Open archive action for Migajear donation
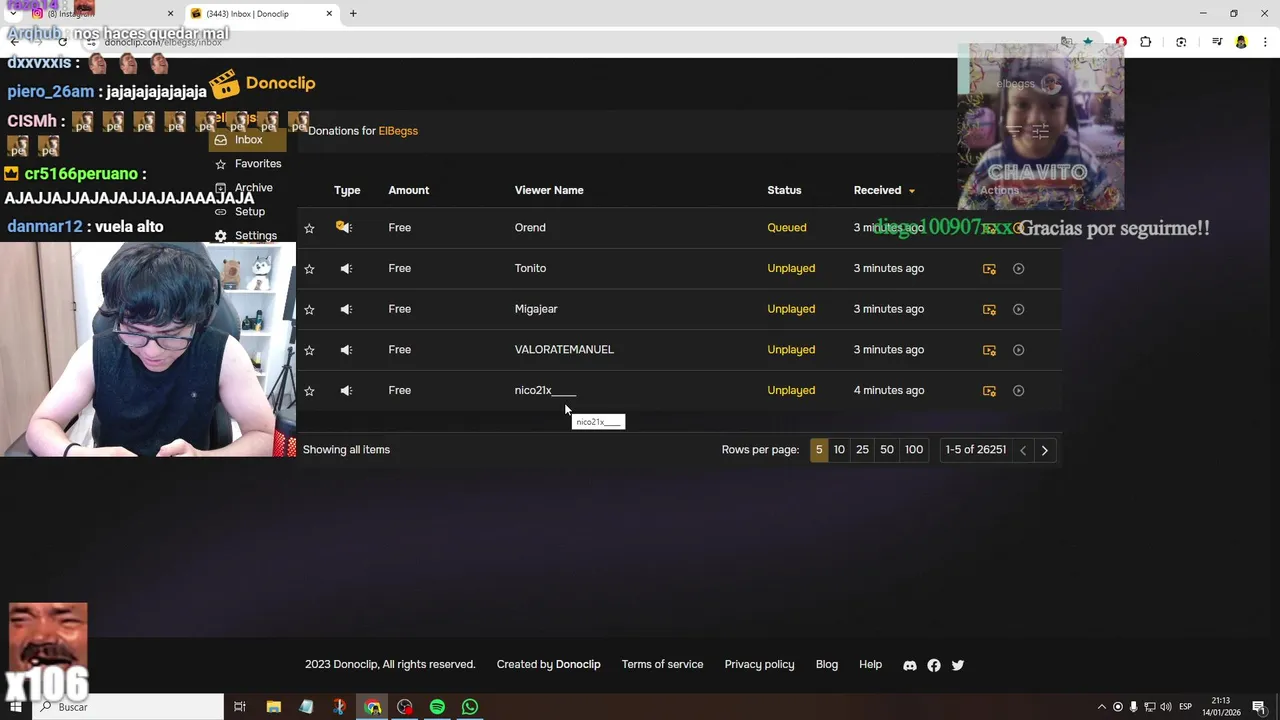 pos(989,310)
